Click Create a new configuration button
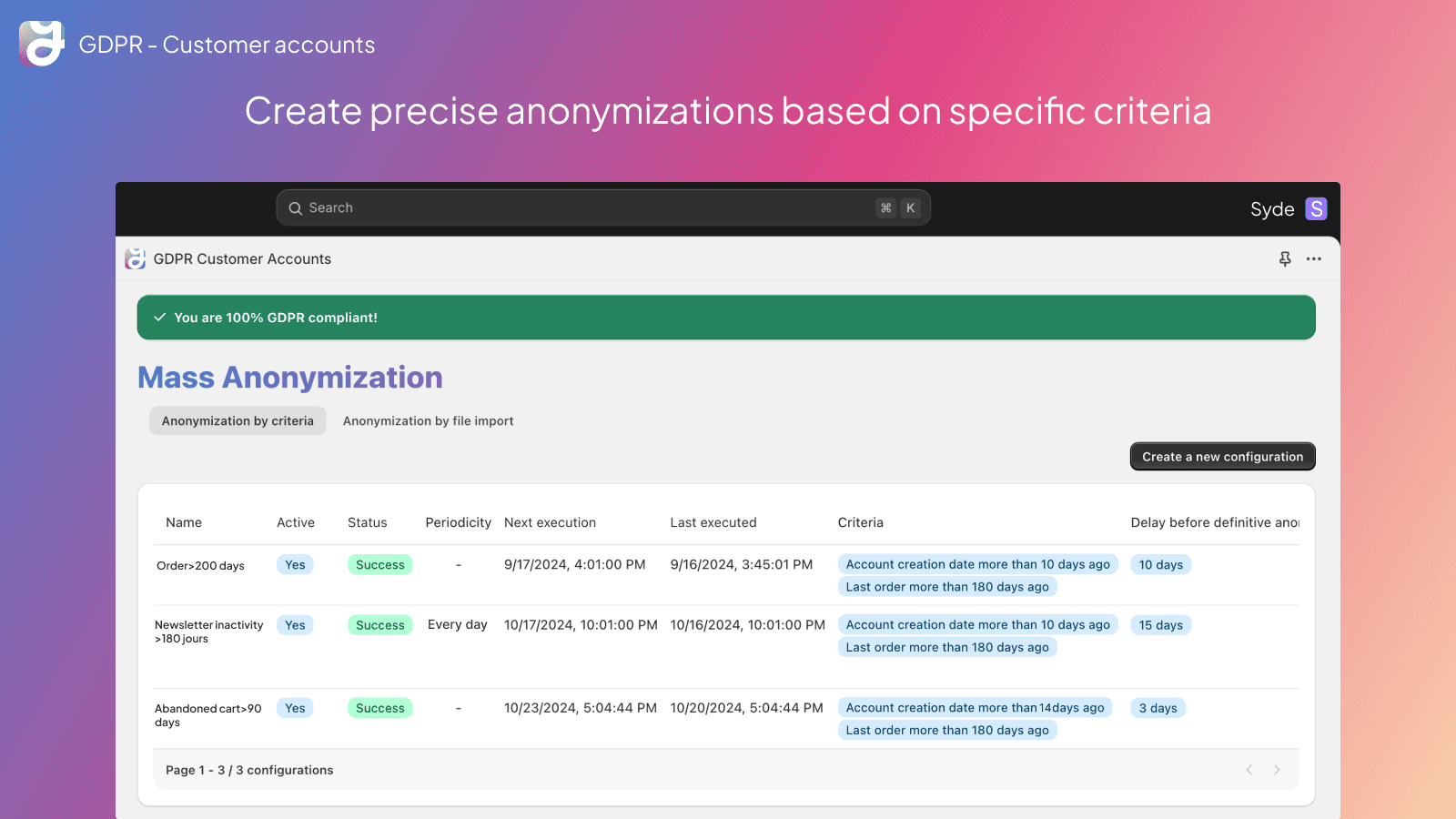 (x=1222, y=457)
